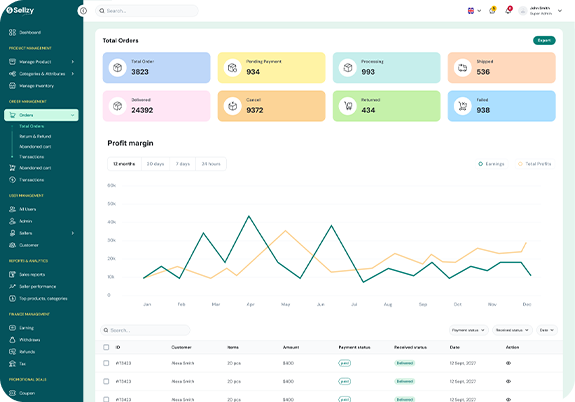Click the Dashboard grid icon in sidebar
The image size is (575, 402).
12,33
